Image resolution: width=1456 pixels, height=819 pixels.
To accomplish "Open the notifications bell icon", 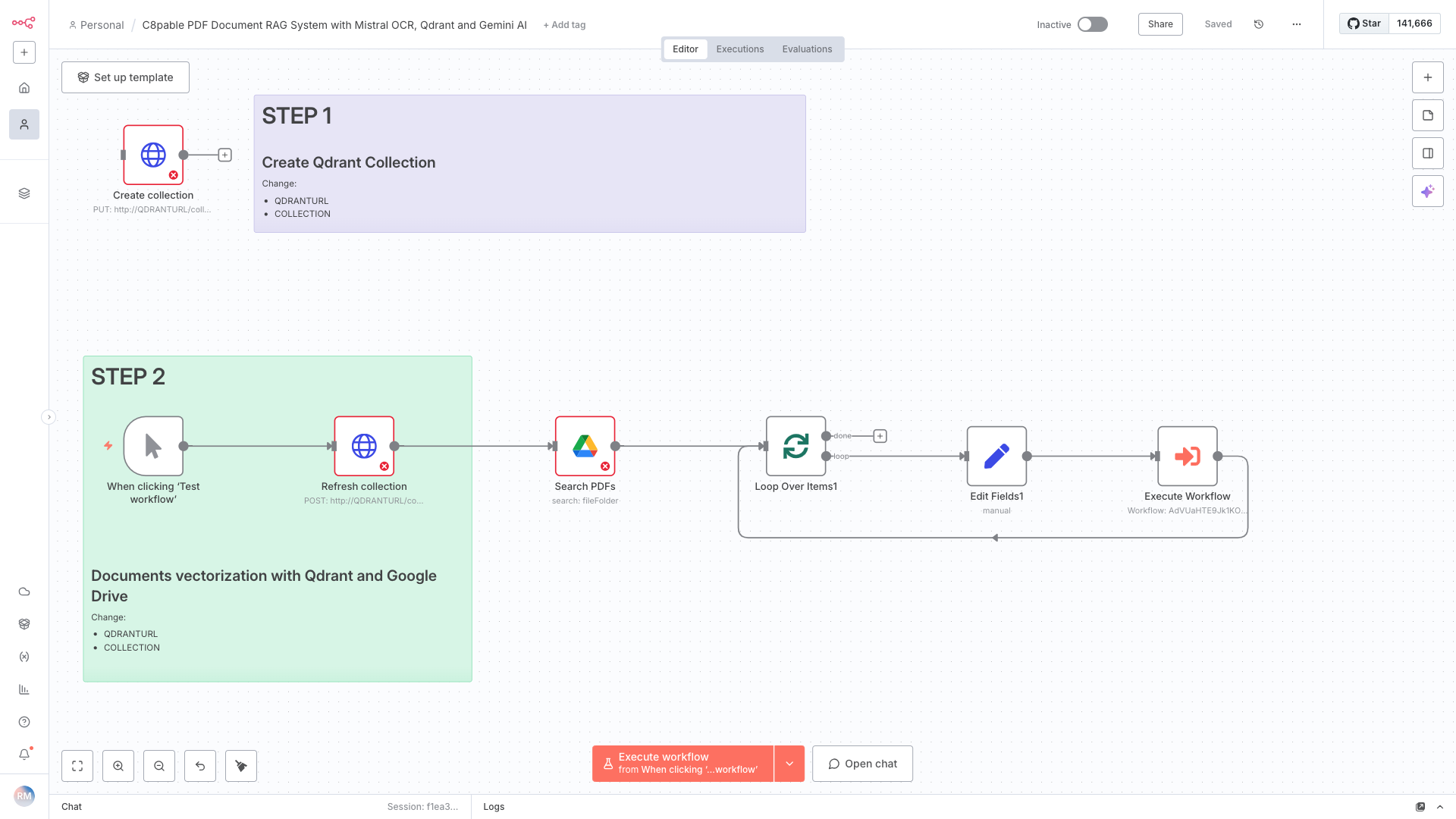I will pos(24,755).
